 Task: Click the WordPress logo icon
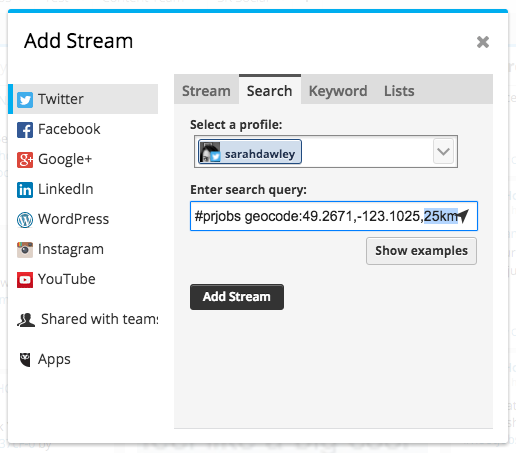click(x=25, y=220)
